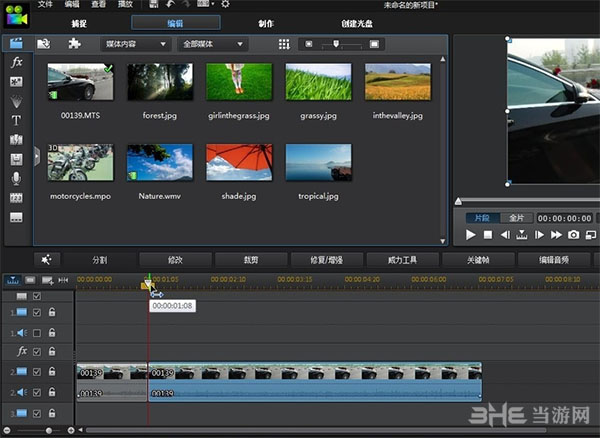
Task: Open the fx Effect Room
Action: (16, 62)
